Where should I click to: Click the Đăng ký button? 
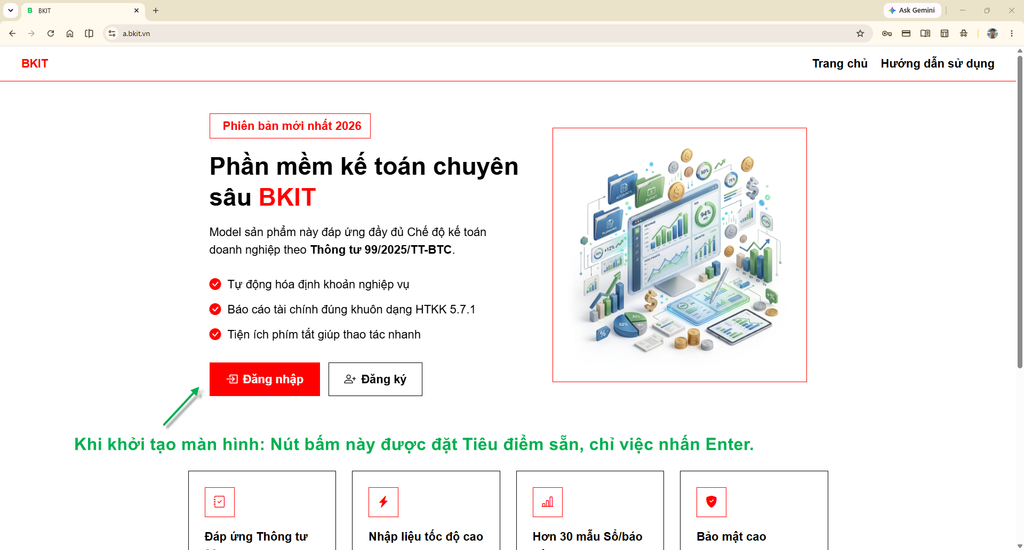tap(375, 379)
